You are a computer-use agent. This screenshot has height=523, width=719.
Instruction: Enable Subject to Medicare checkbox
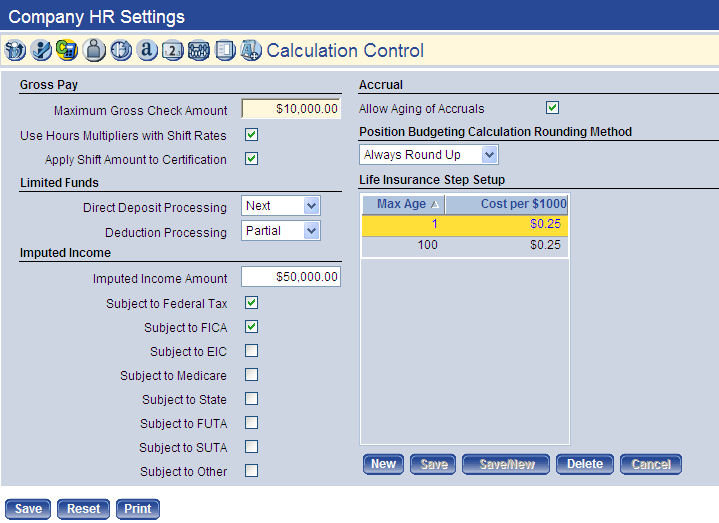[252, 375]
